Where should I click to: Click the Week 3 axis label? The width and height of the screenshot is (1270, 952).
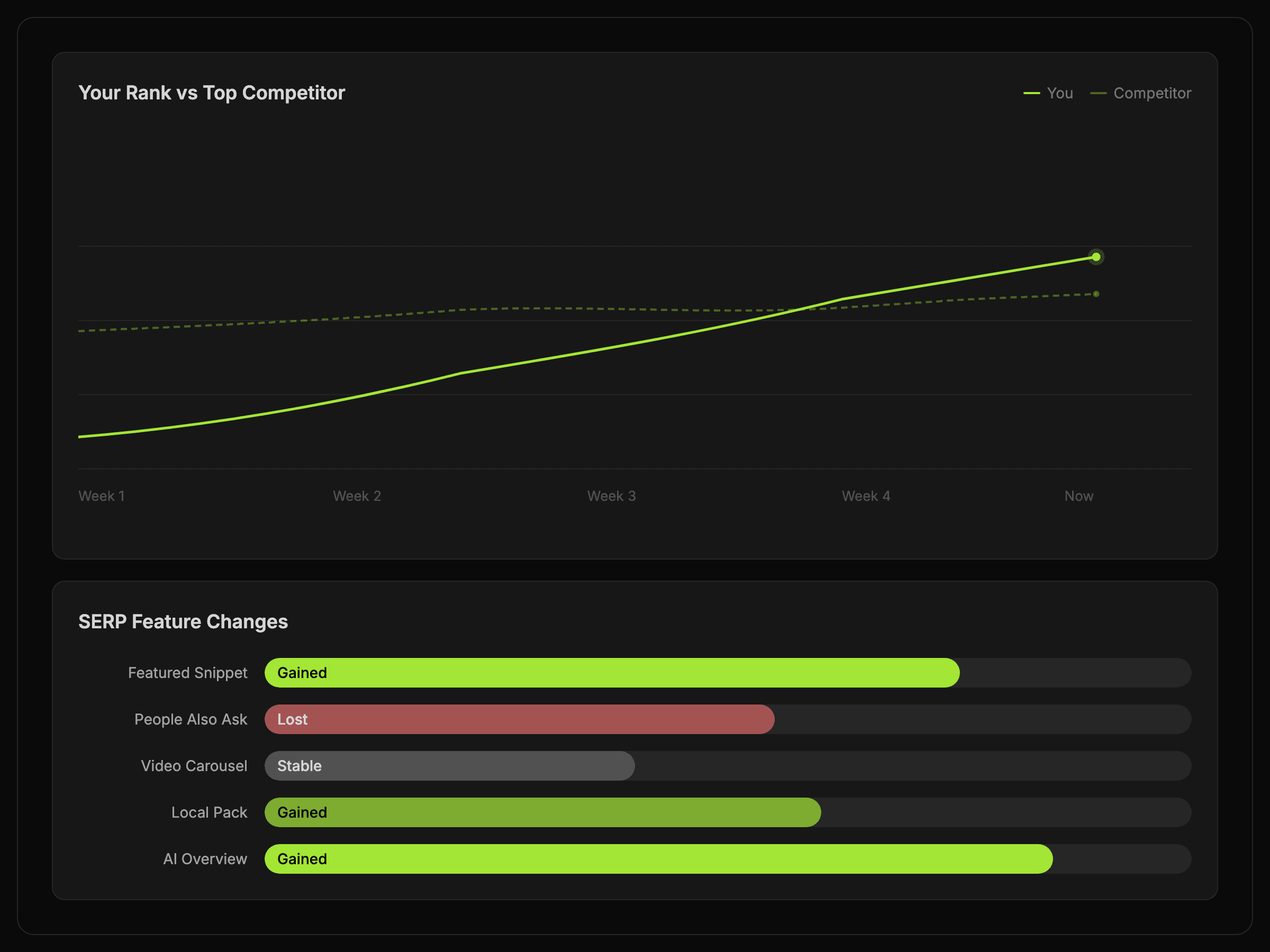(x=611, y=496)
